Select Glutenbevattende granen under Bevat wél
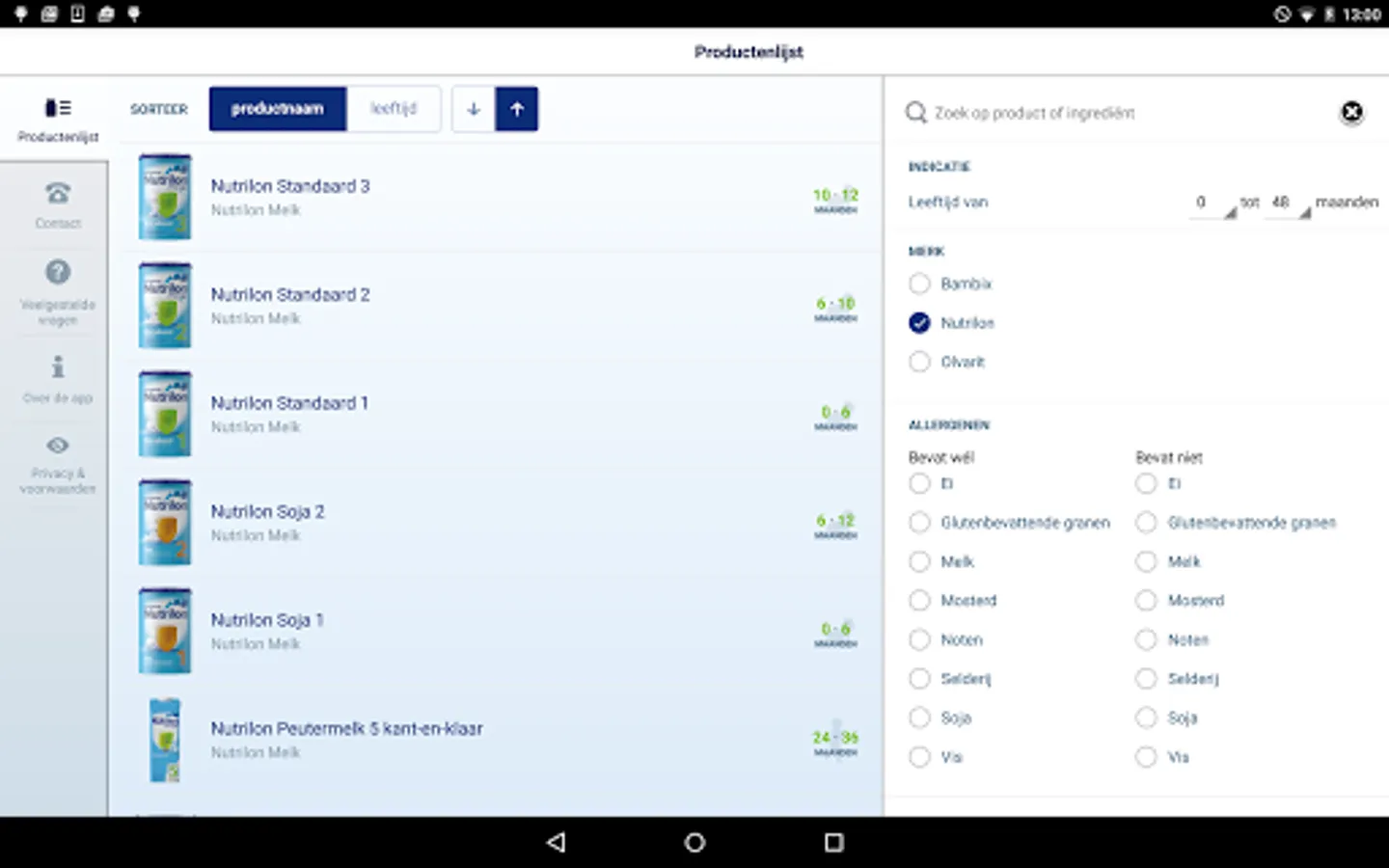The width and height of the screenshot is (1389, 868). [x=919, y=523]
